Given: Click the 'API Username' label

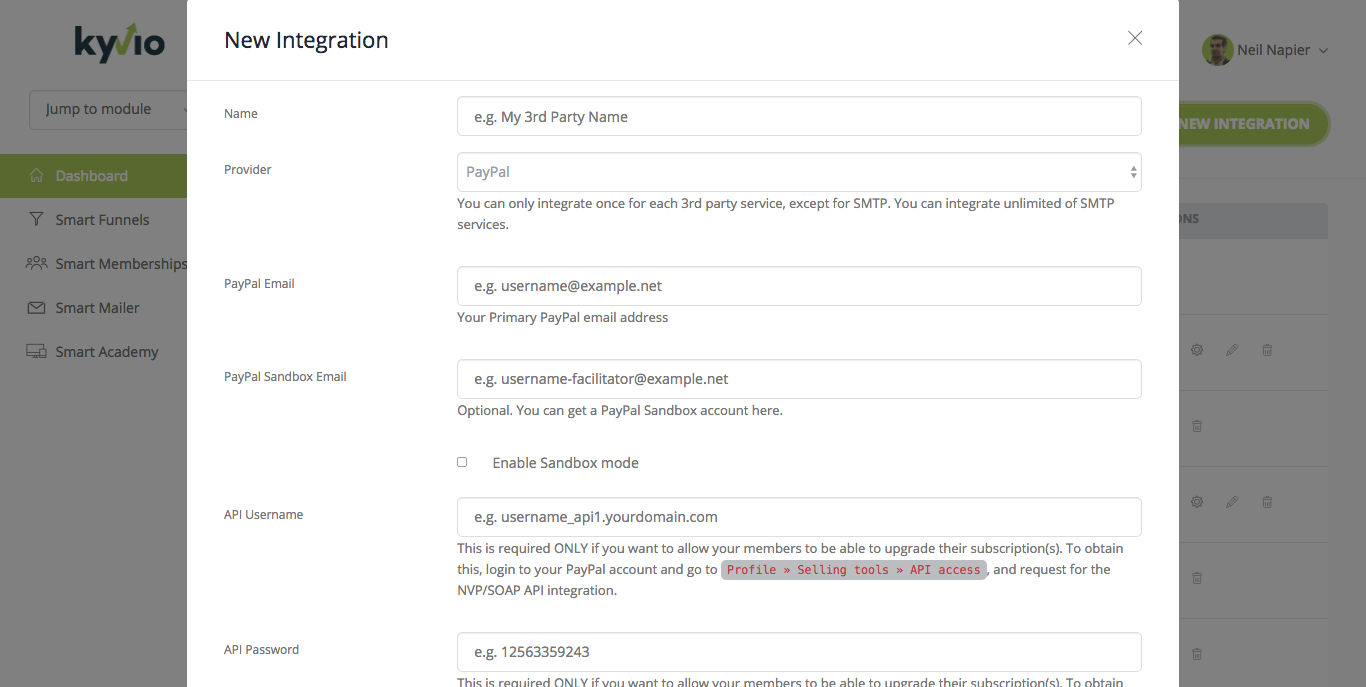Looking at the screenshot, I should click(264, 515).
